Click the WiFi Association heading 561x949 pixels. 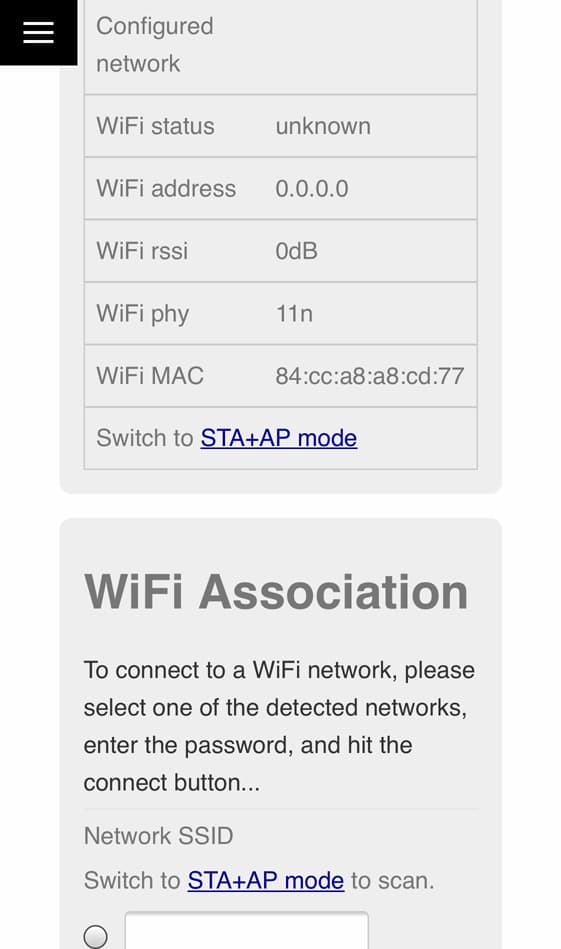276,592
